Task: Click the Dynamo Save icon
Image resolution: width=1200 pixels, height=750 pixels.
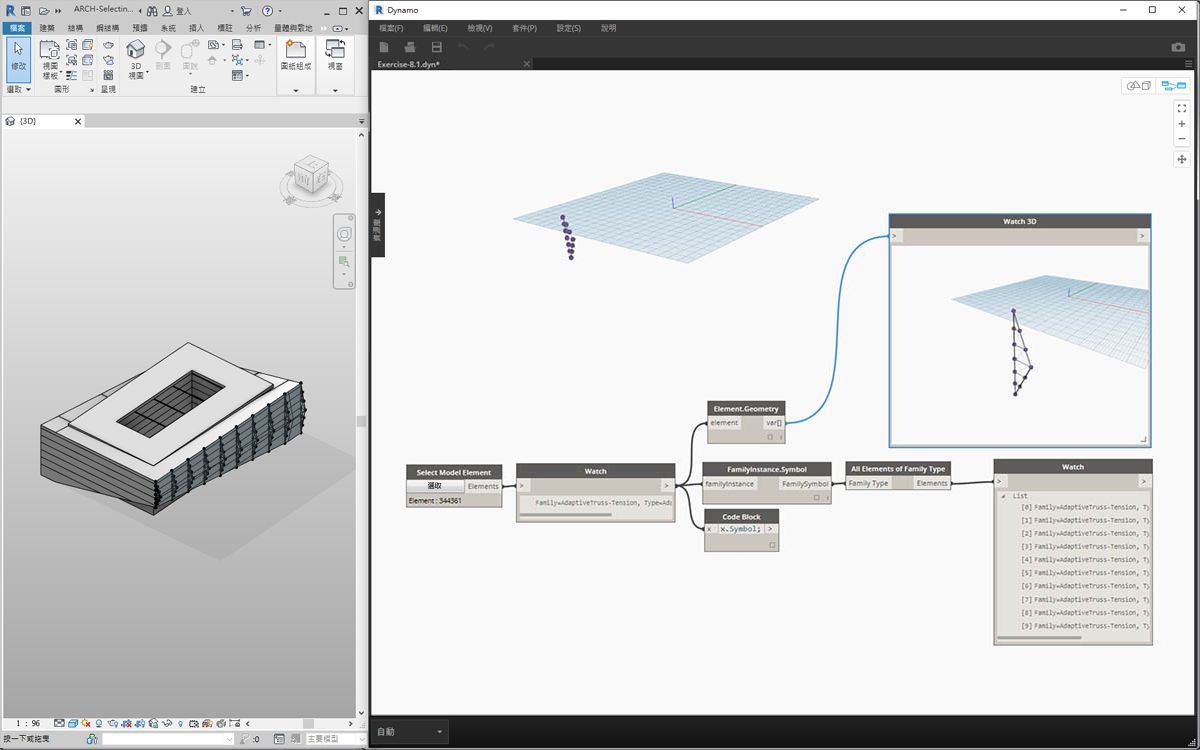Action: click(x=436, y=47)
